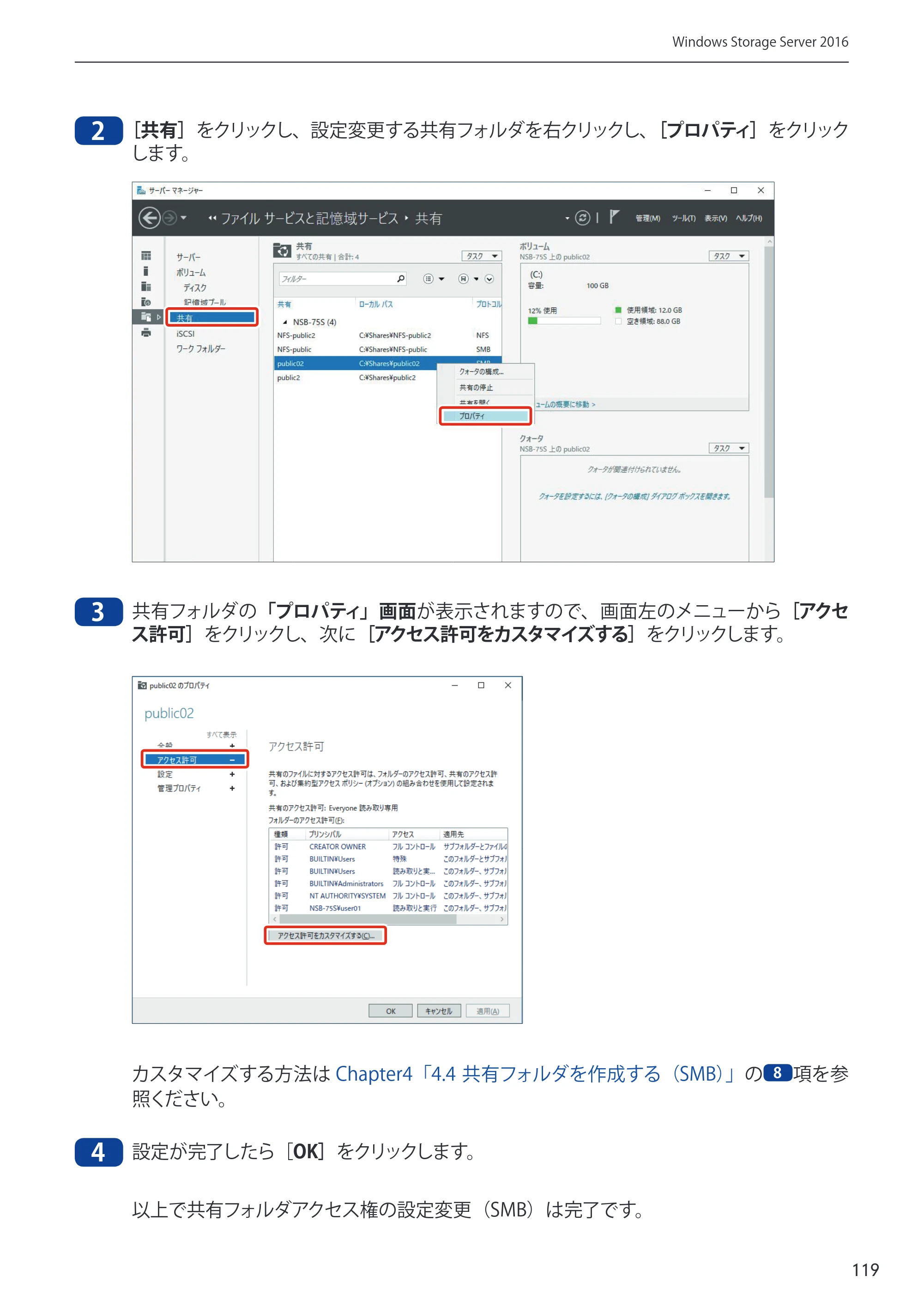
Task: Click the ローカル パス column header
Action: [x=375, y=304]
